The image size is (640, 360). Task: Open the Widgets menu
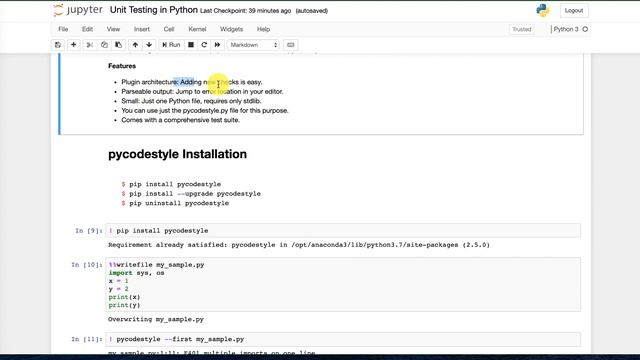[231, 29]
